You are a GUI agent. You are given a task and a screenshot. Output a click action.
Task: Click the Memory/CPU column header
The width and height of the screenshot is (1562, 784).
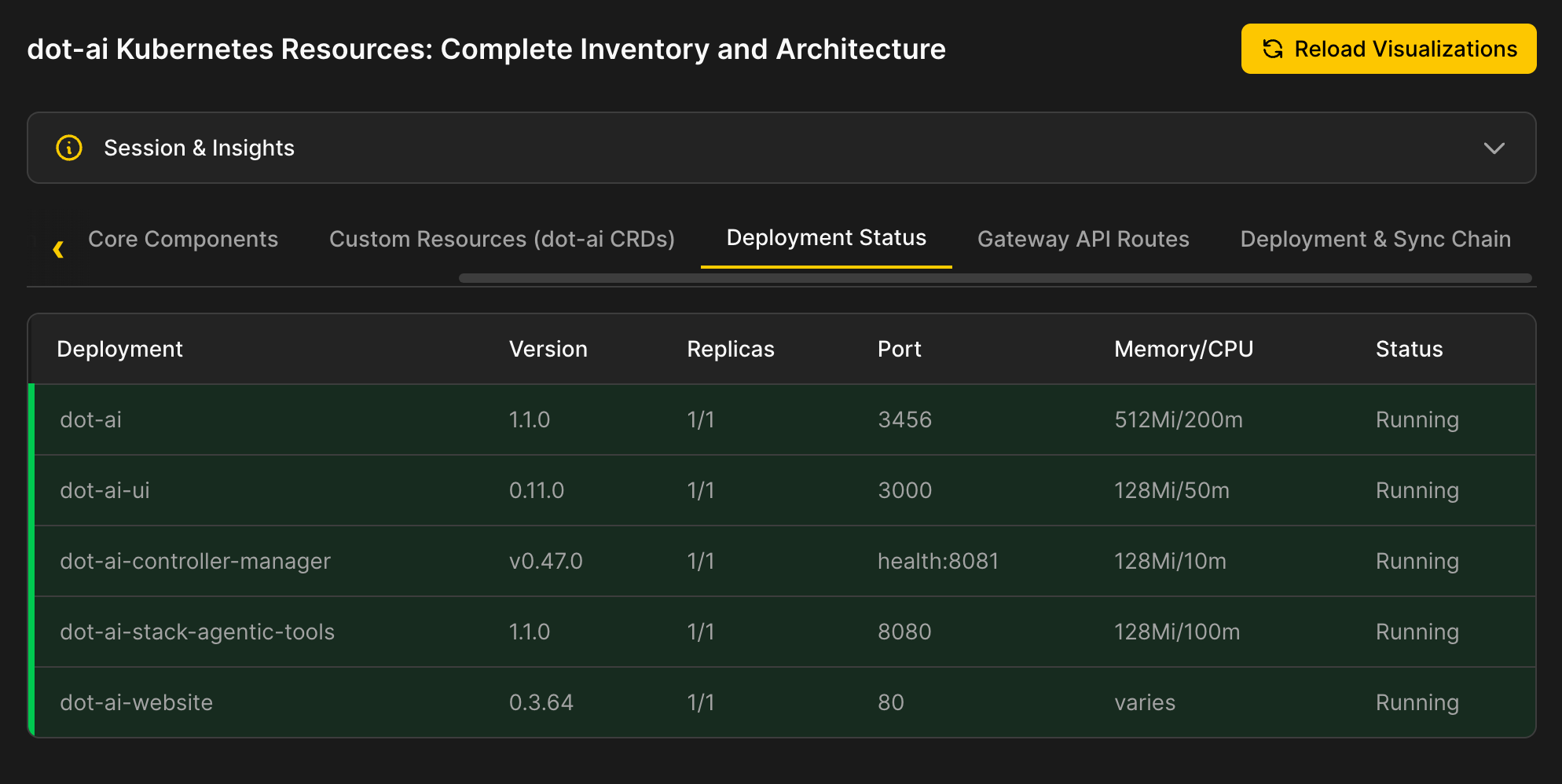pyautogui.click(x=1183, y=349)
